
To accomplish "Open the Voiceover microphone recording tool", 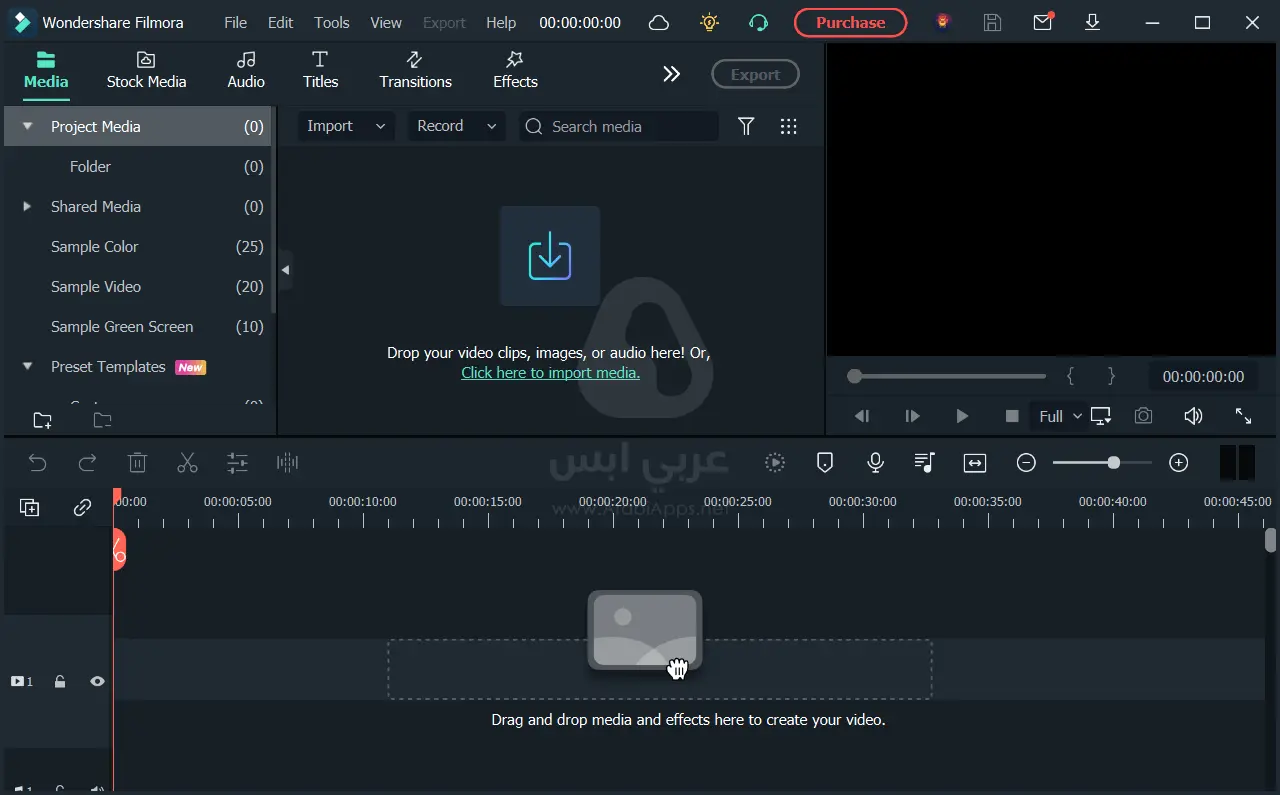I will tap(874, 462).
